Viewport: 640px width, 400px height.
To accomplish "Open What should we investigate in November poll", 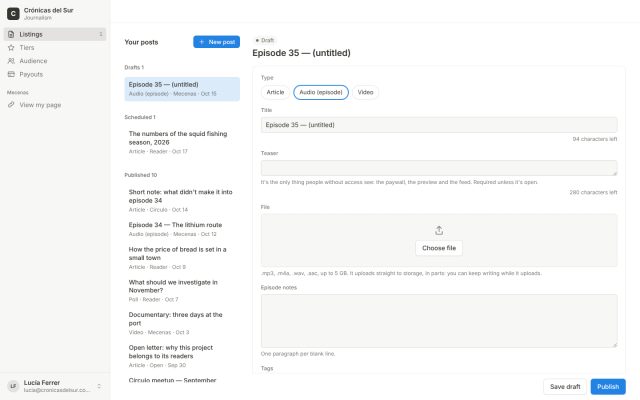I will click(182, 290).
